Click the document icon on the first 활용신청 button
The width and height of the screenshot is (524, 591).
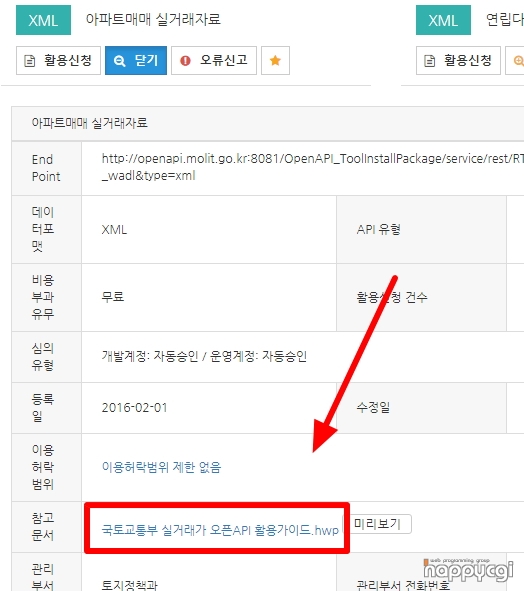(29, 61)
